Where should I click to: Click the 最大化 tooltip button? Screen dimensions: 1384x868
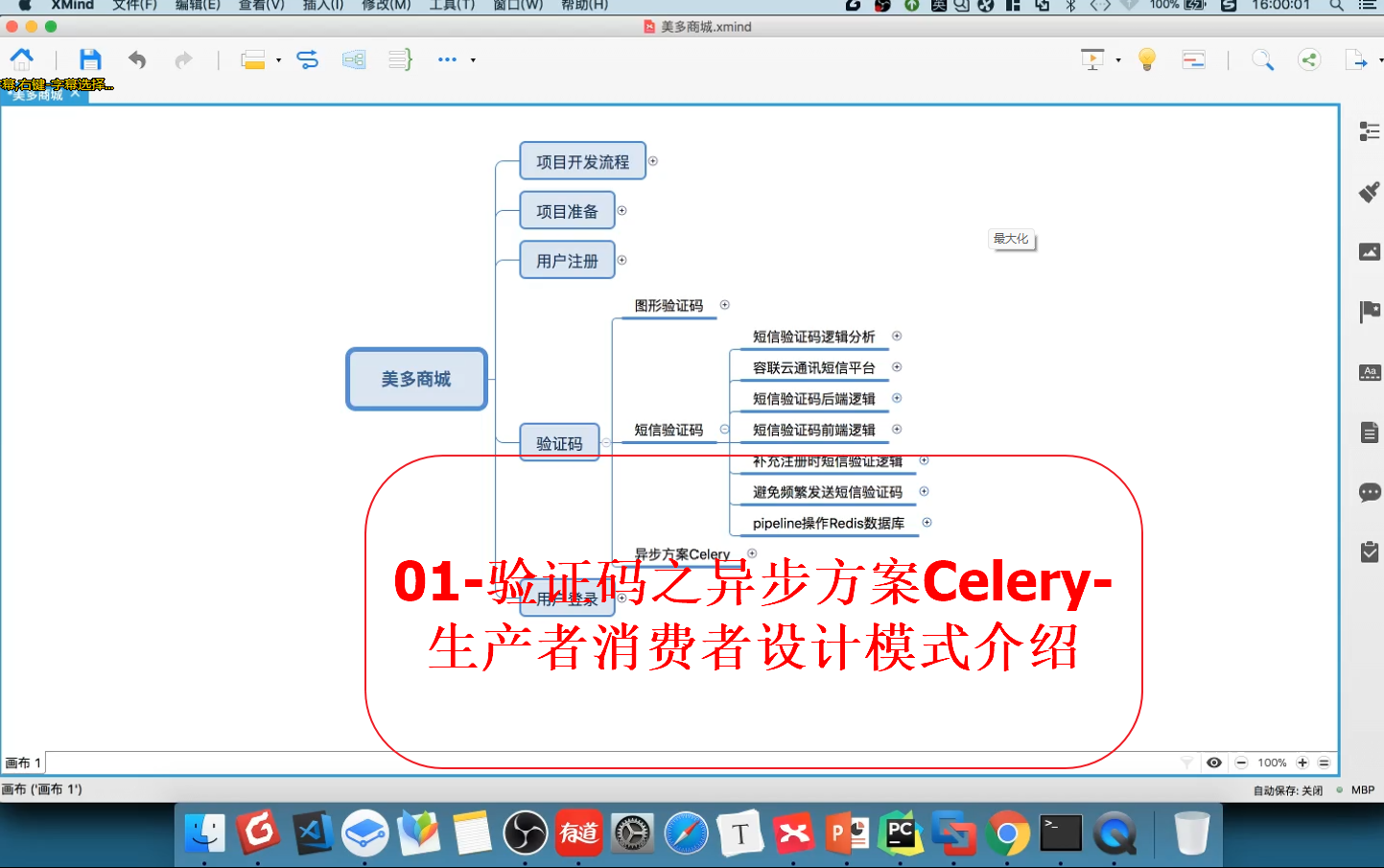tap(1011, 239)
